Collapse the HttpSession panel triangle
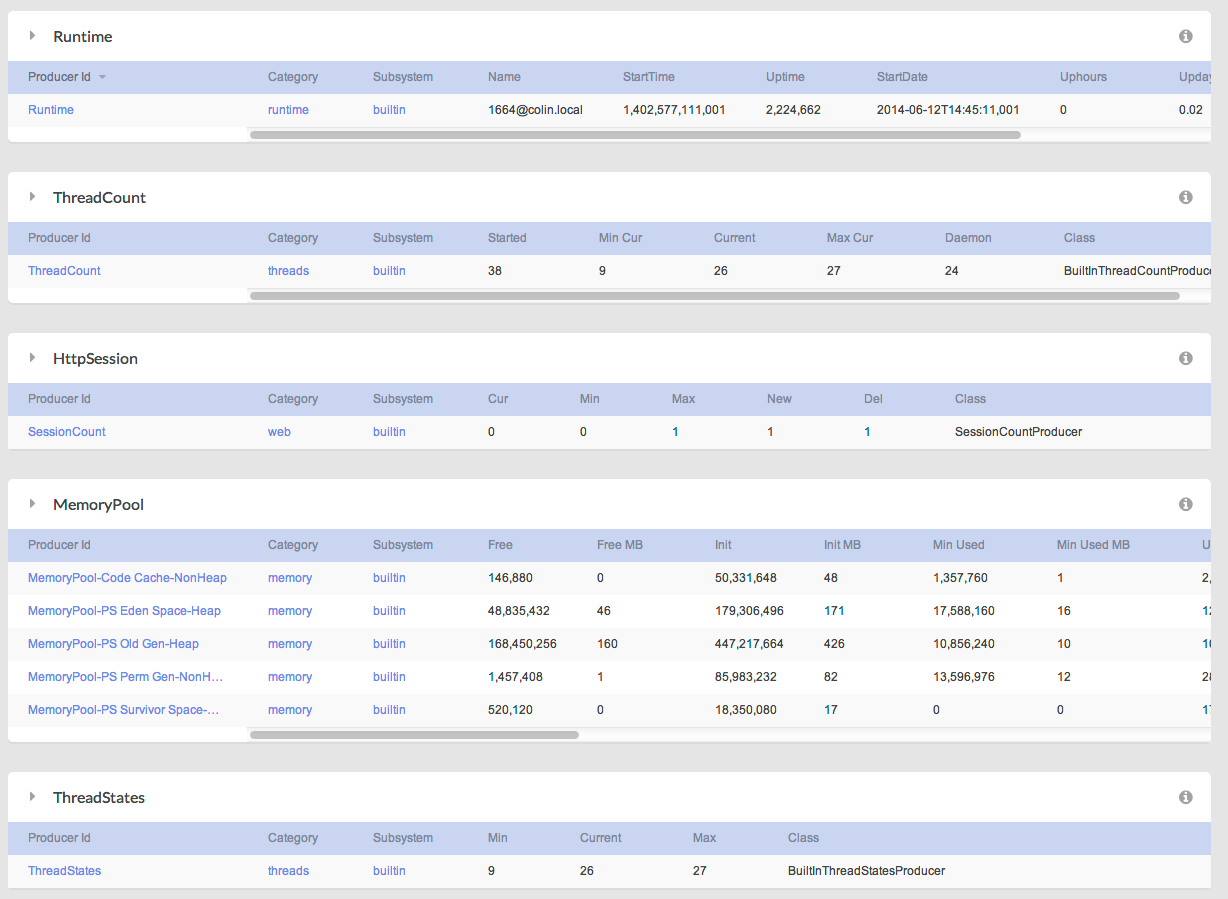This screenshot has height=899, width=1228. [32, 358]
